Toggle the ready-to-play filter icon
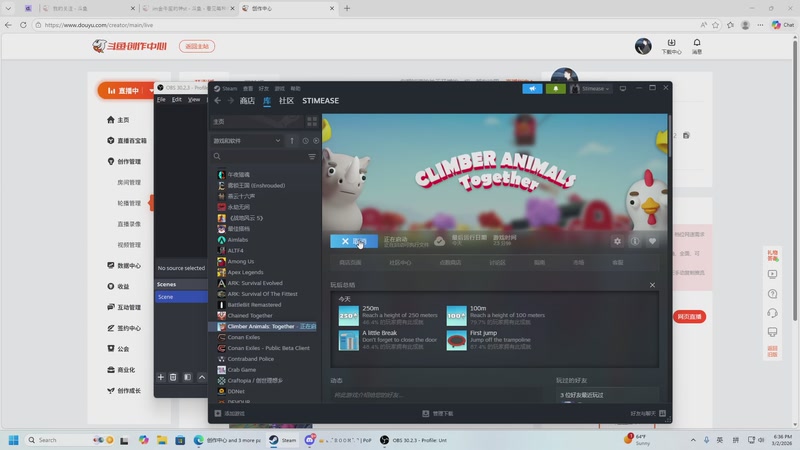This screenshot has height=450, width=800. pos(316,141)
